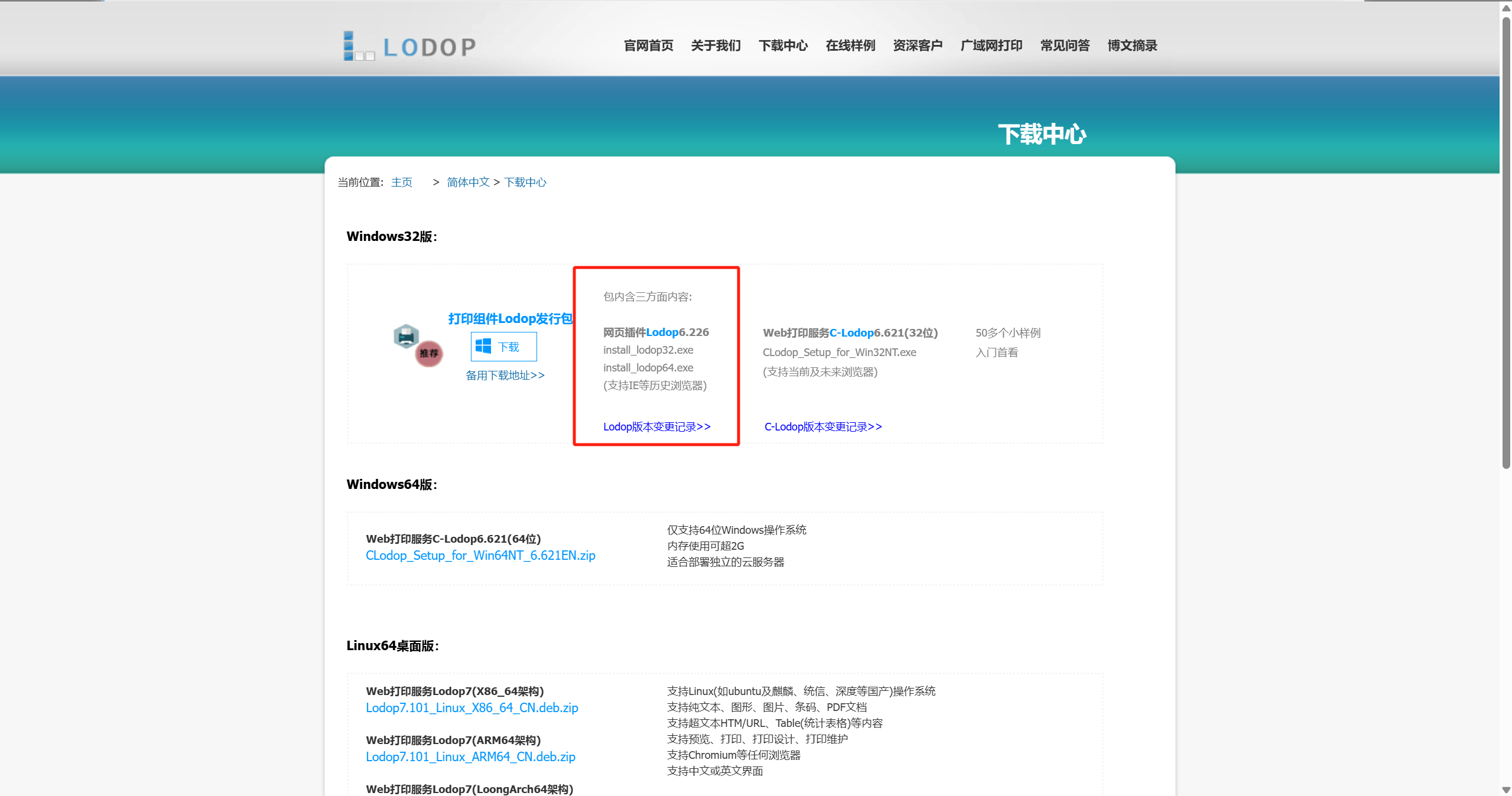Open 广域网打印 navigation item

coord(991,45)
